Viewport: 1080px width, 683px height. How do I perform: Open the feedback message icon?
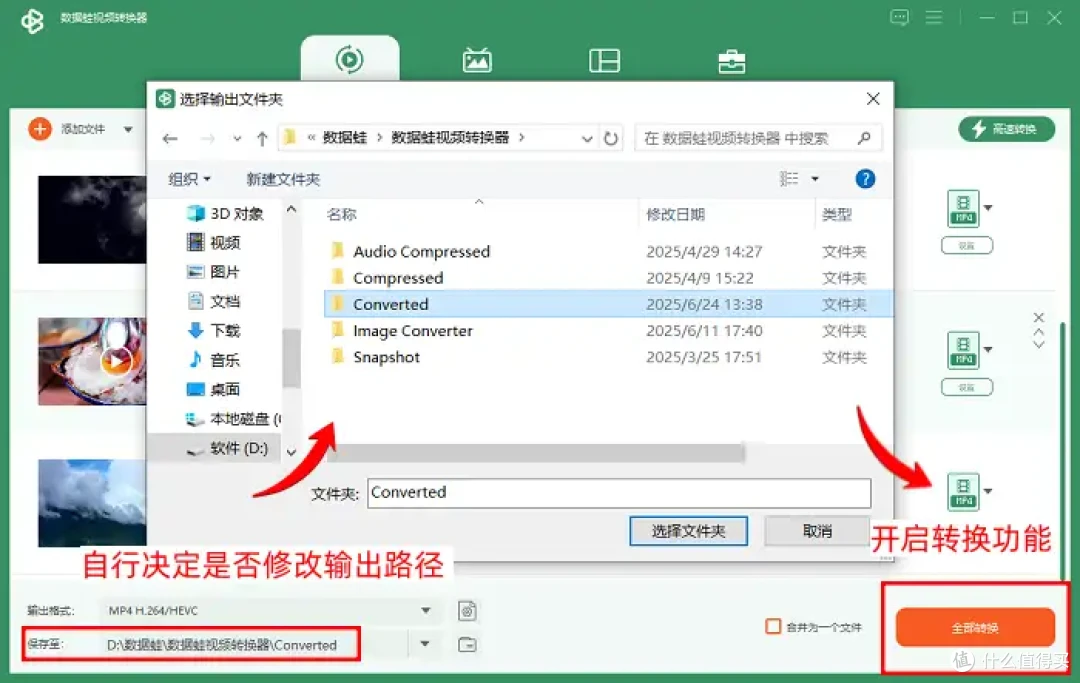899,17
